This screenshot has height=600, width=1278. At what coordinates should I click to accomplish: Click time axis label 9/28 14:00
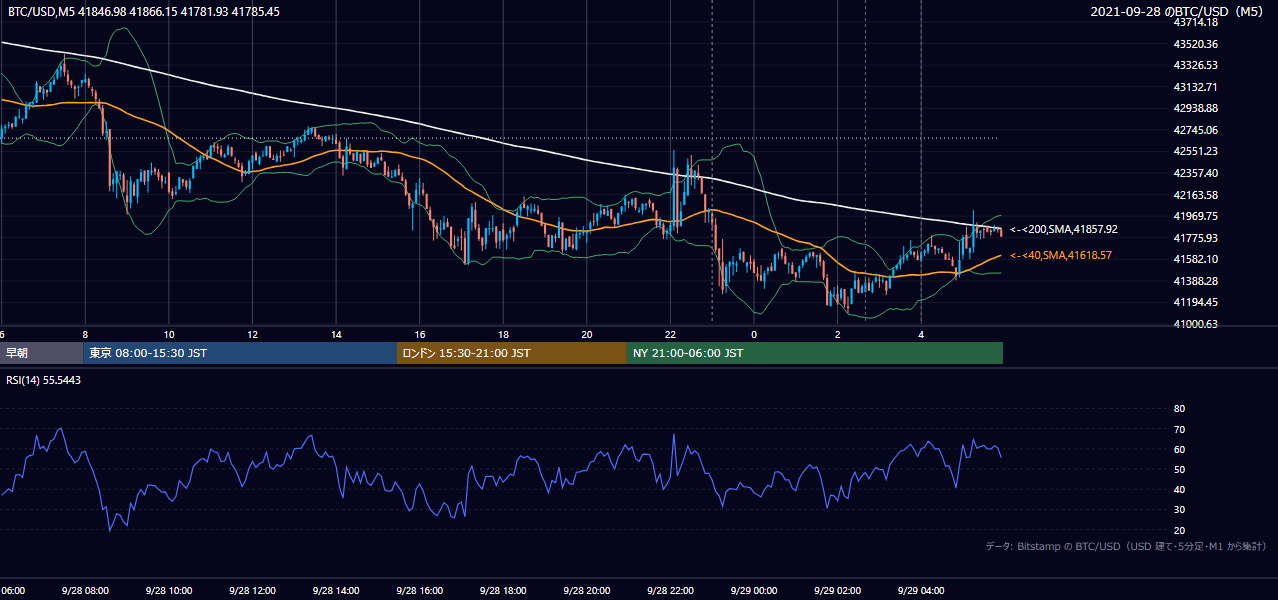336,590
